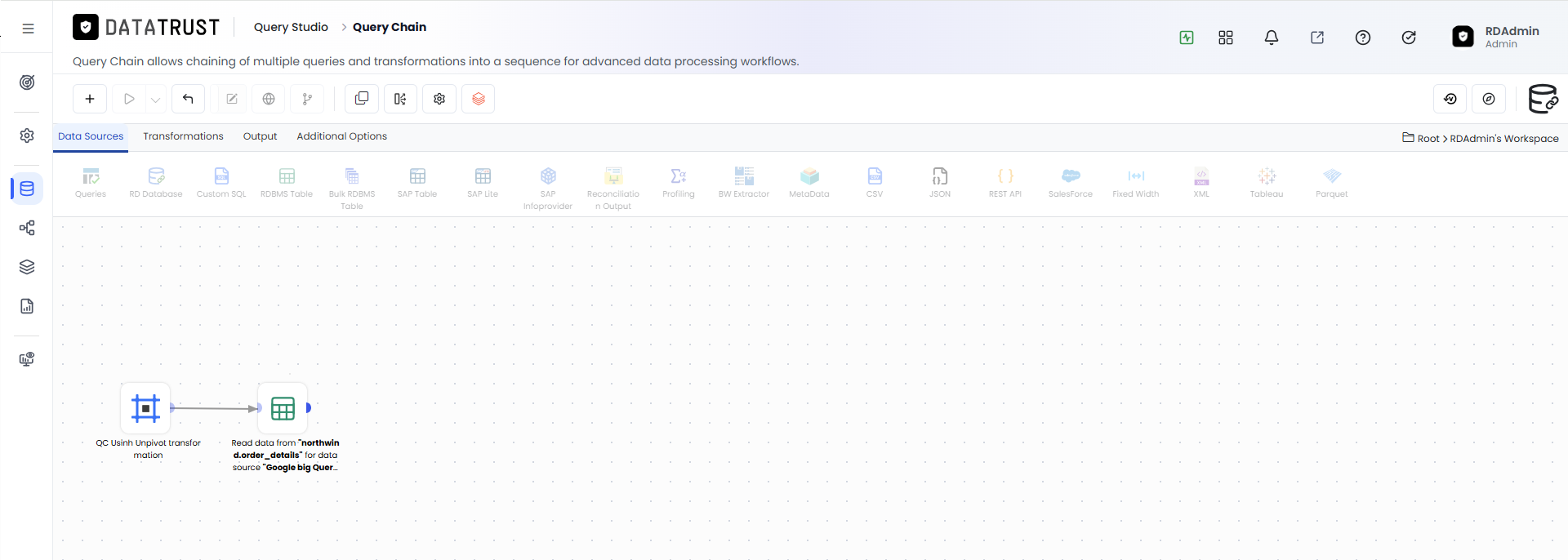
Task: Open the apps grid icon
Action: [1226, 38]
